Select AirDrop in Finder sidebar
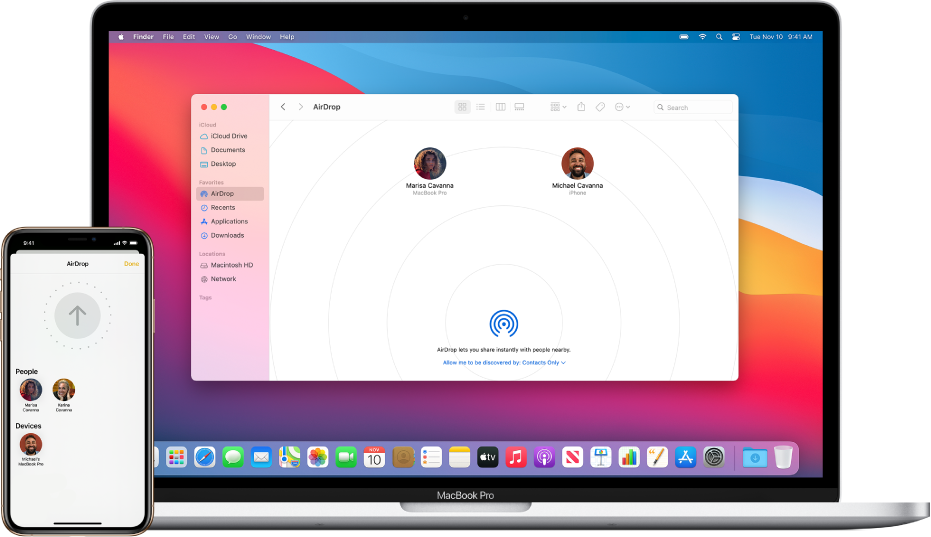This screenshot has height=537, width=931. point(230,194)
